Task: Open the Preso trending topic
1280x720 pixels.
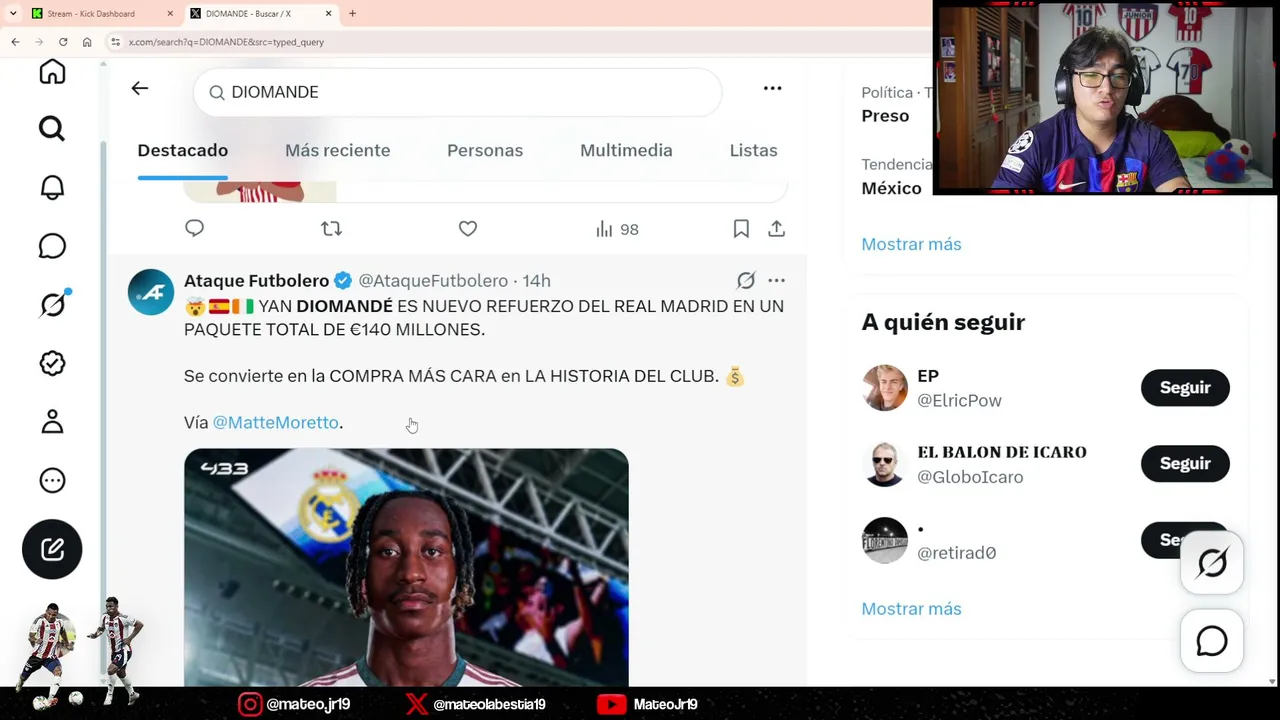Action: click(x=885, y=116)
